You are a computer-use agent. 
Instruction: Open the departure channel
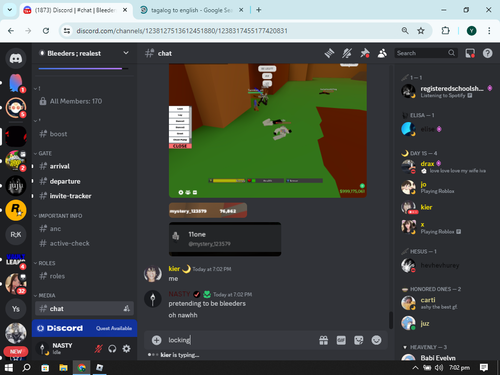coord(84,181)
